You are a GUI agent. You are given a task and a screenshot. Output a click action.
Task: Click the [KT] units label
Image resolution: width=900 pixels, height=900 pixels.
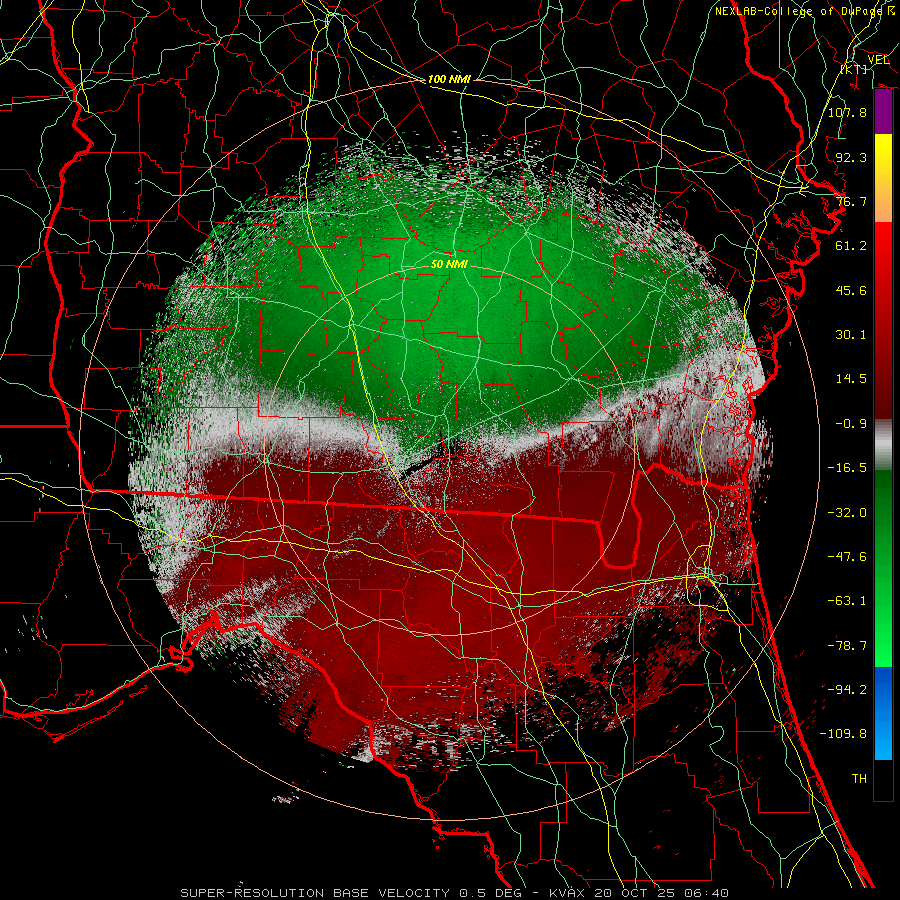pos(854,69)
